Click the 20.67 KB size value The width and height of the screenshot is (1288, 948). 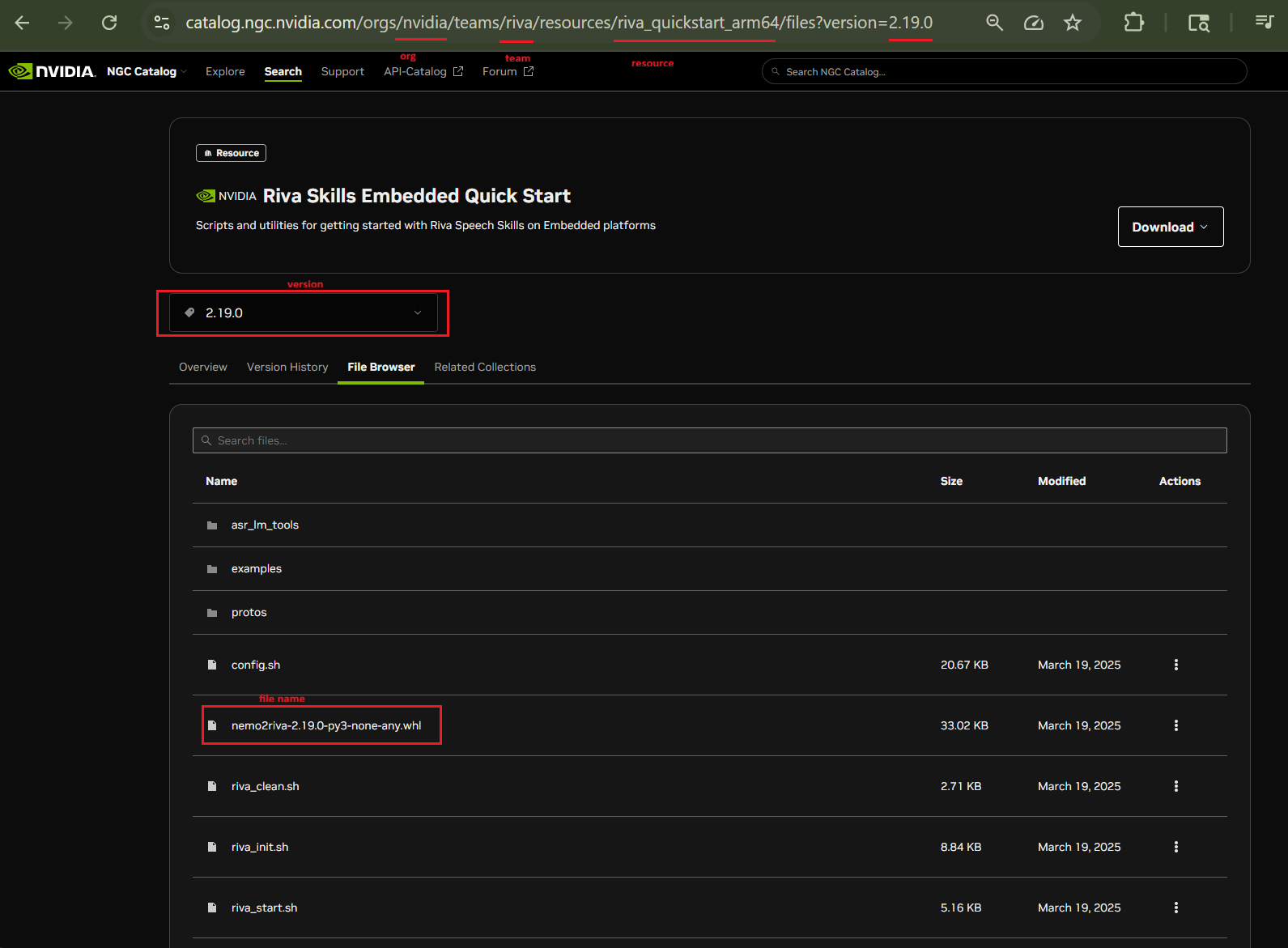click(964, 665)
